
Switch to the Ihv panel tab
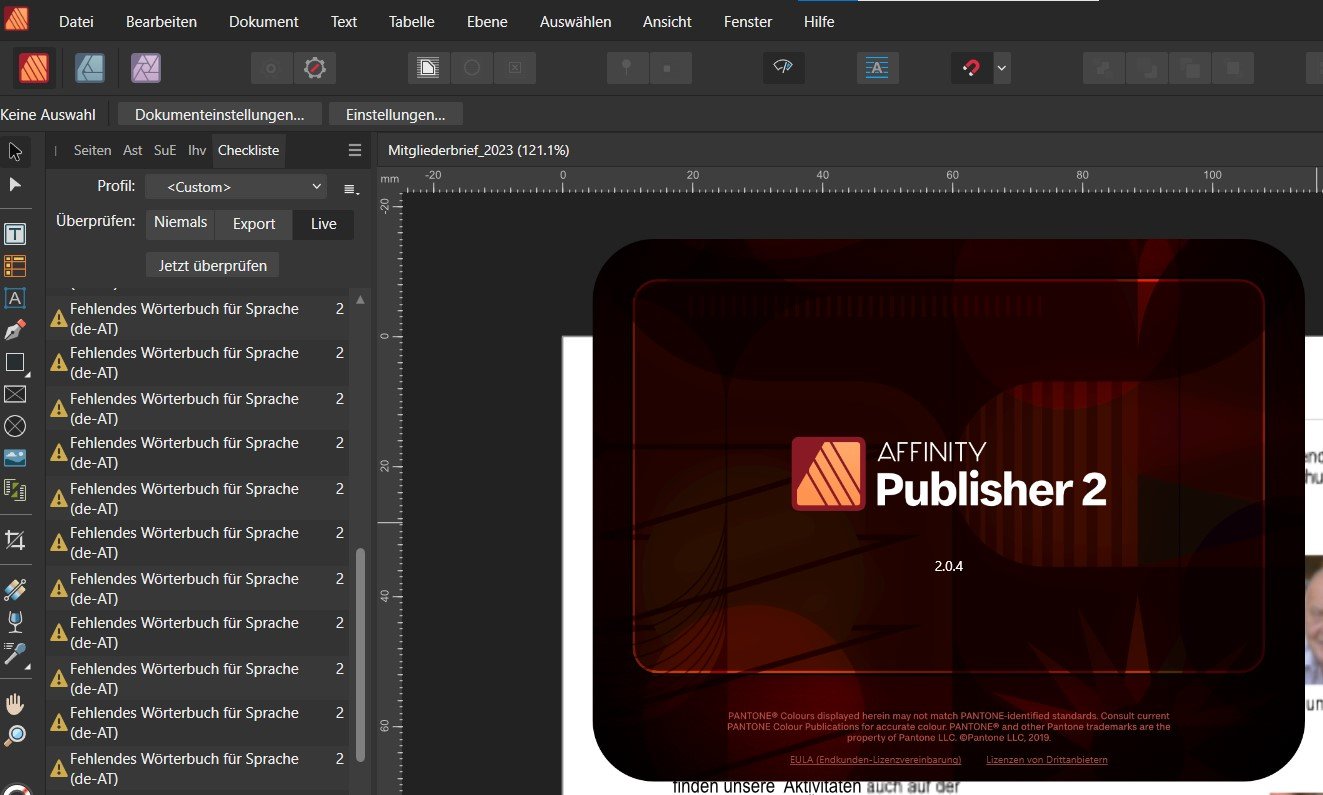pyautogui.click(x=197, y=151)
